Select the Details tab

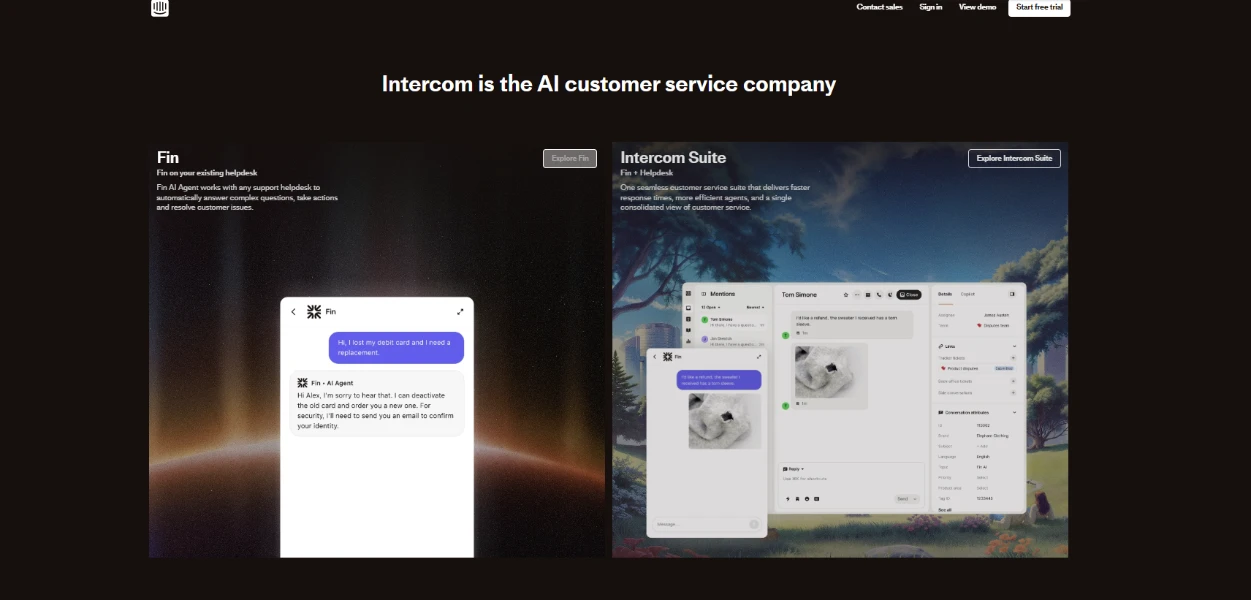coord(944,293)
